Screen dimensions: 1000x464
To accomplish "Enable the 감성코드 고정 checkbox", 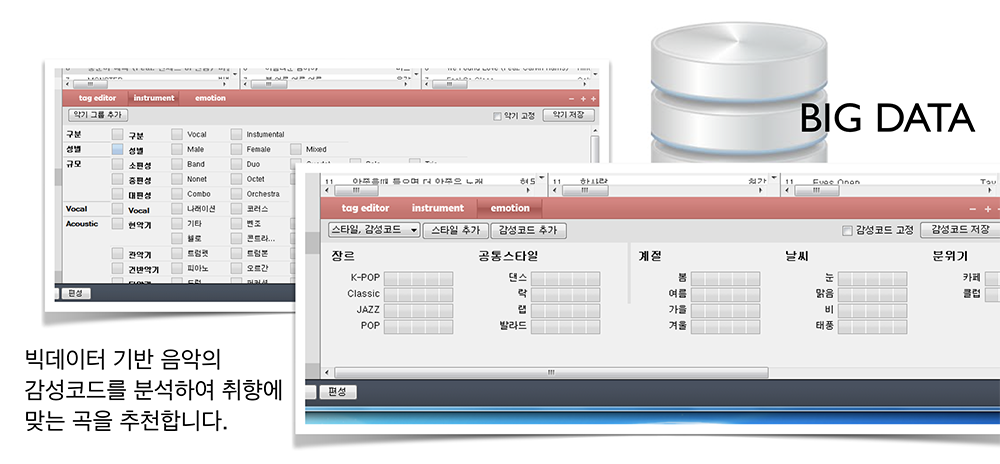I will pyautogui.click(x=847, y=231).
